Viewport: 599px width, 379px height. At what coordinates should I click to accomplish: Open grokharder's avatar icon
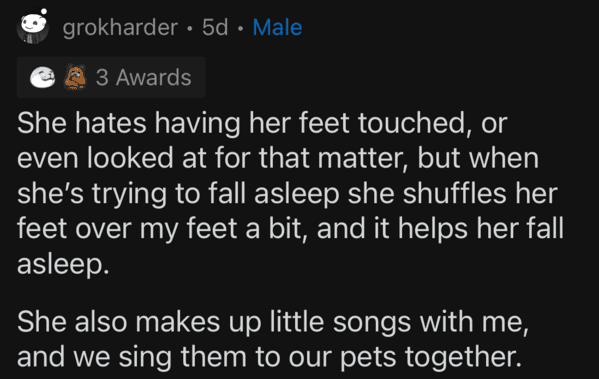coord(33,28)
